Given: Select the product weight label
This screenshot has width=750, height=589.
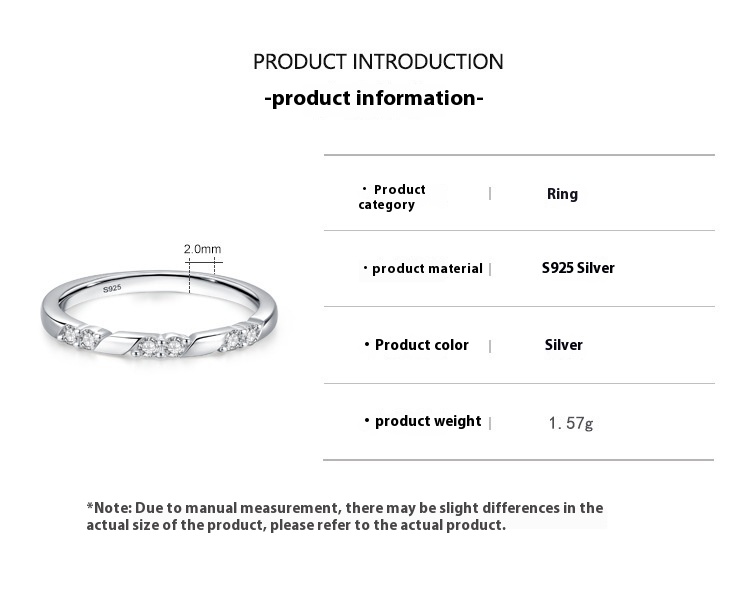Looking at the screenshot, I should click(x=427, y=421).
